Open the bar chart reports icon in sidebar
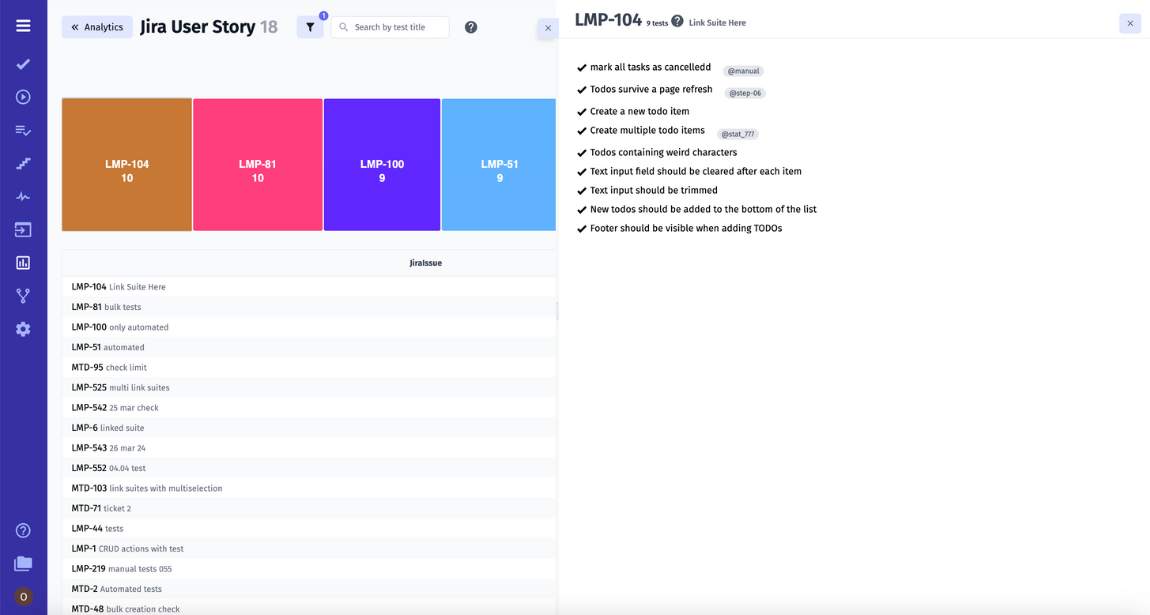 click(23, 262)
